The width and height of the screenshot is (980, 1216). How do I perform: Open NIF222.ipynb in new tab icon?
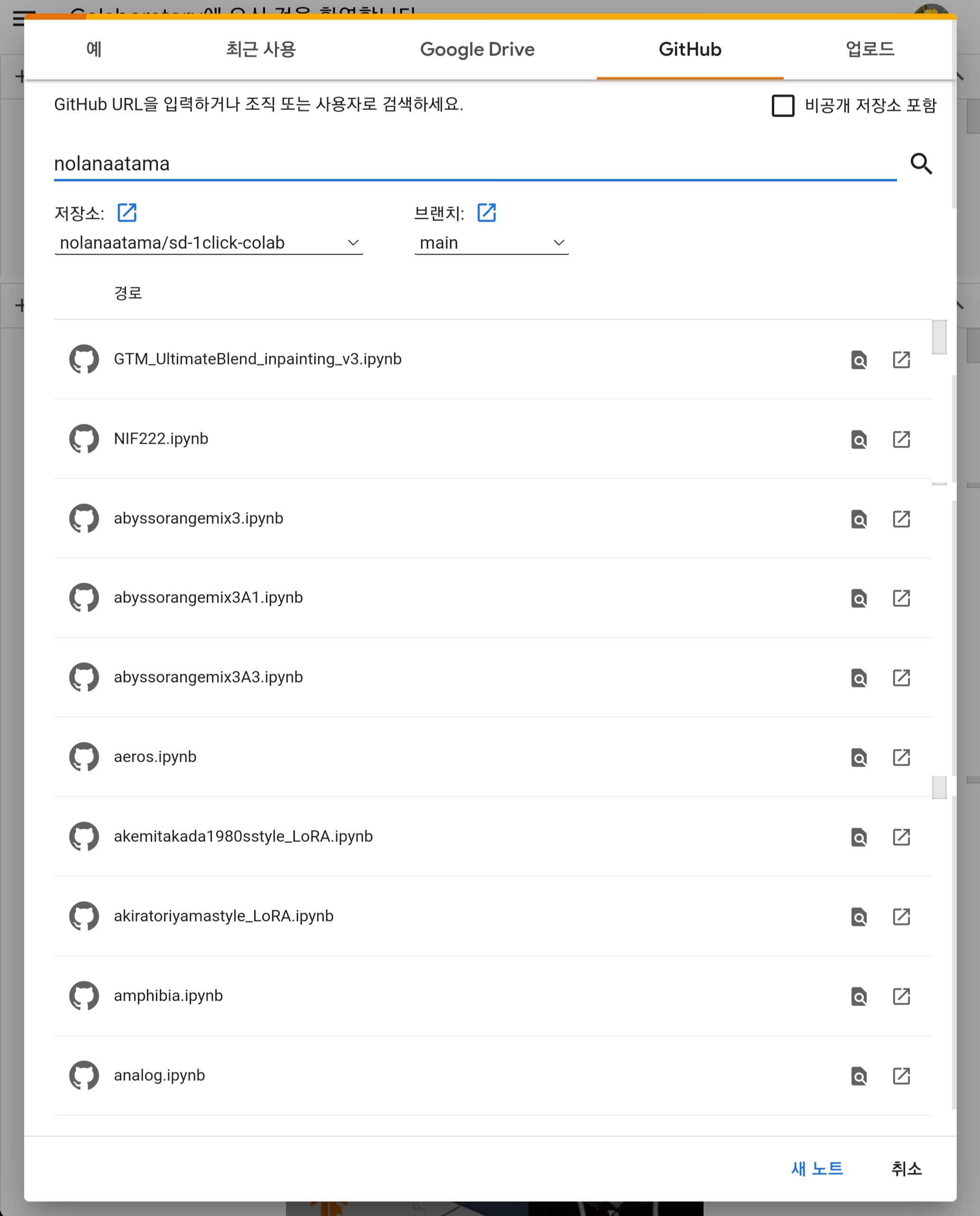pyautogui.click(x=901, y=439)
